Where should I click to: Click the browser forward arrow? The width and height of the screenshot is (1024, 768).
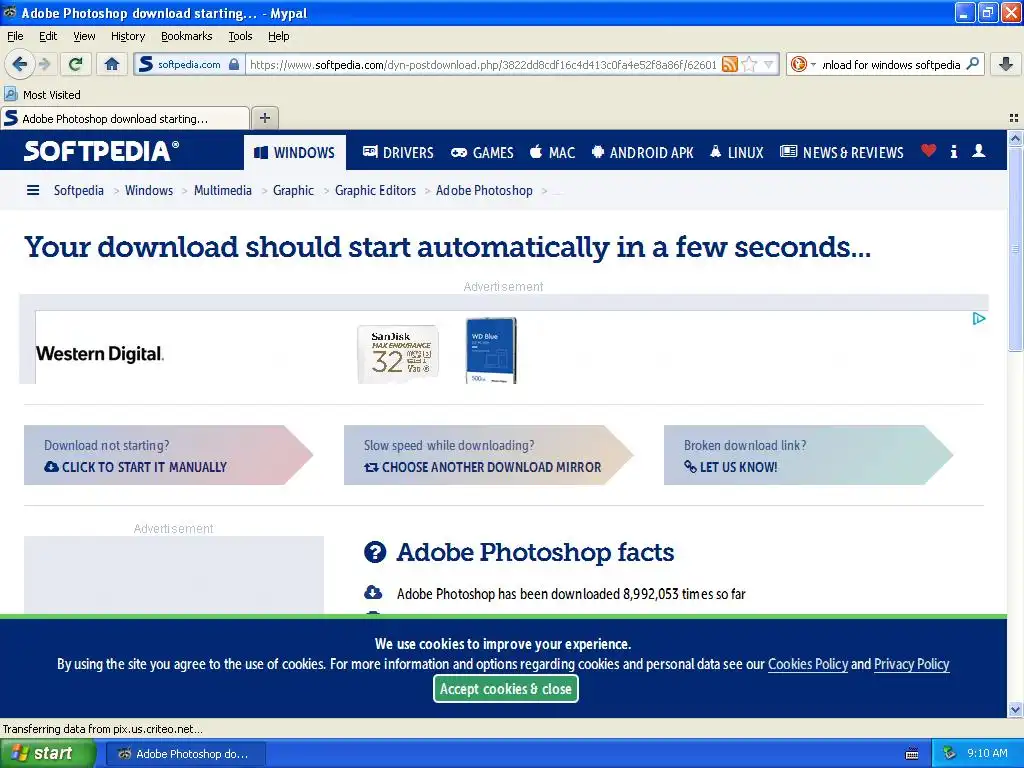pos(44,64)
